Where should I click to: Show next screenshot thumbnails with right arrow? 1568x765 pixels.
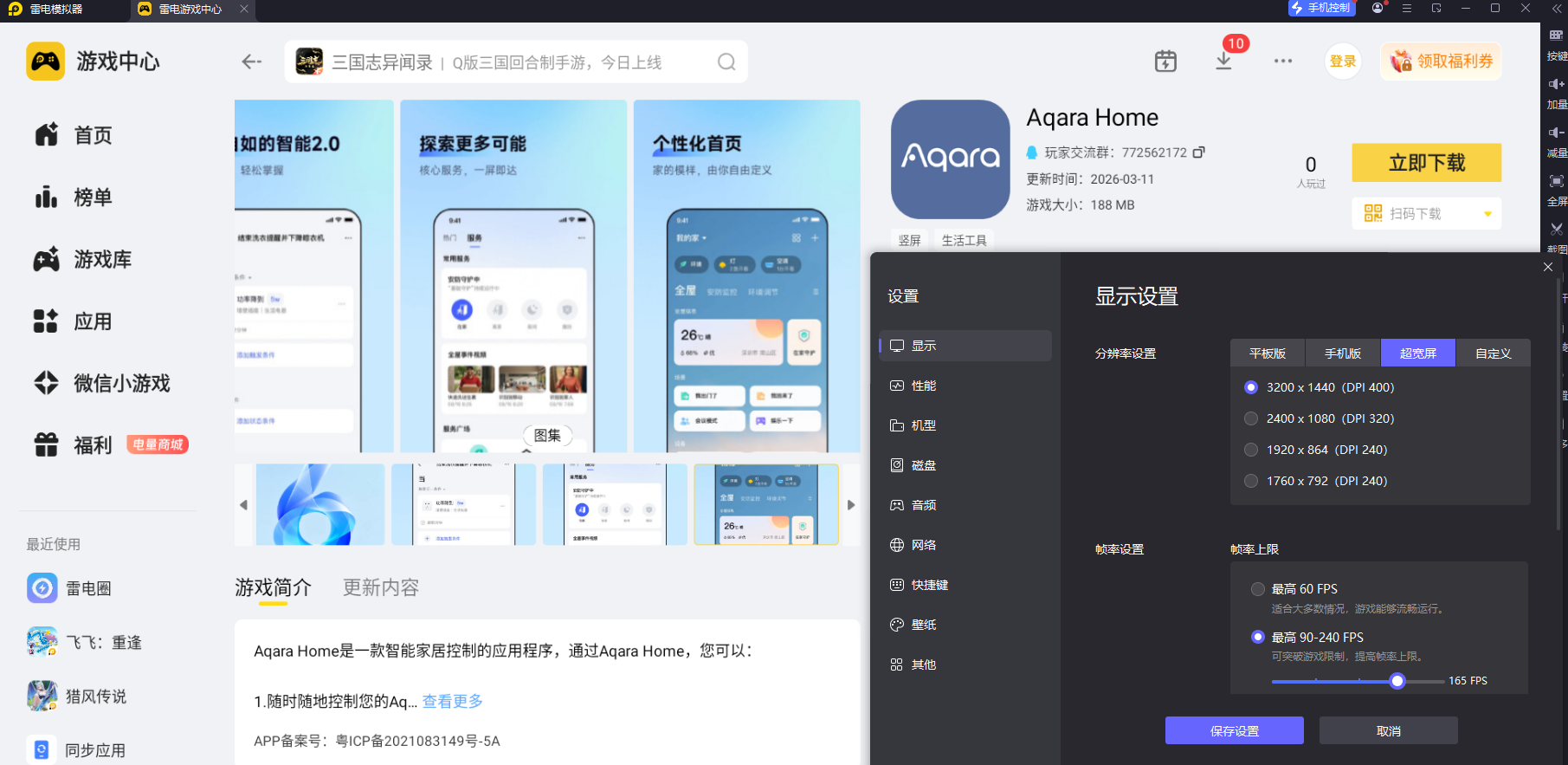tap(851, 504)
